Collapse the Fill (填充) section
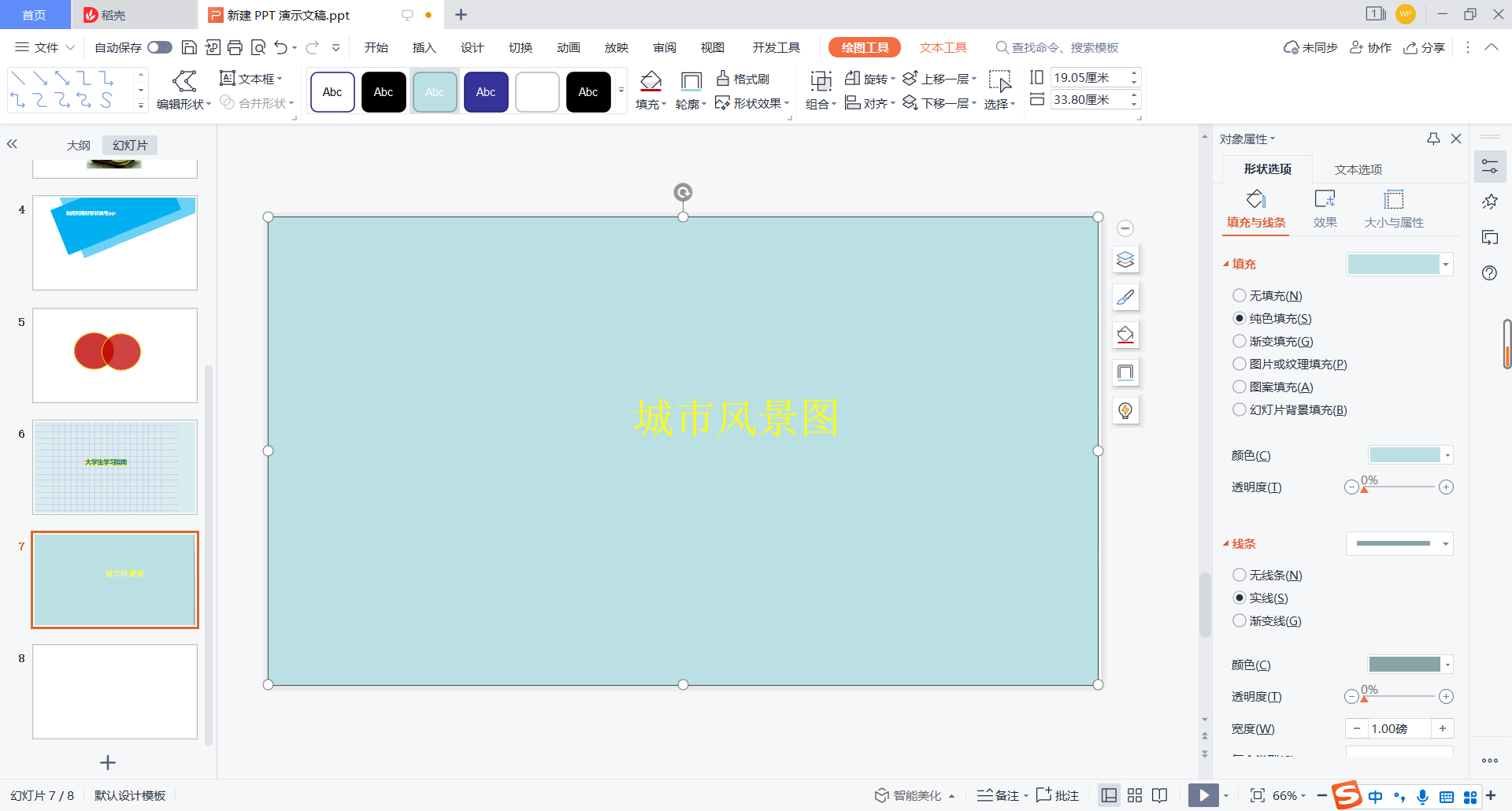 (1226, 264)
